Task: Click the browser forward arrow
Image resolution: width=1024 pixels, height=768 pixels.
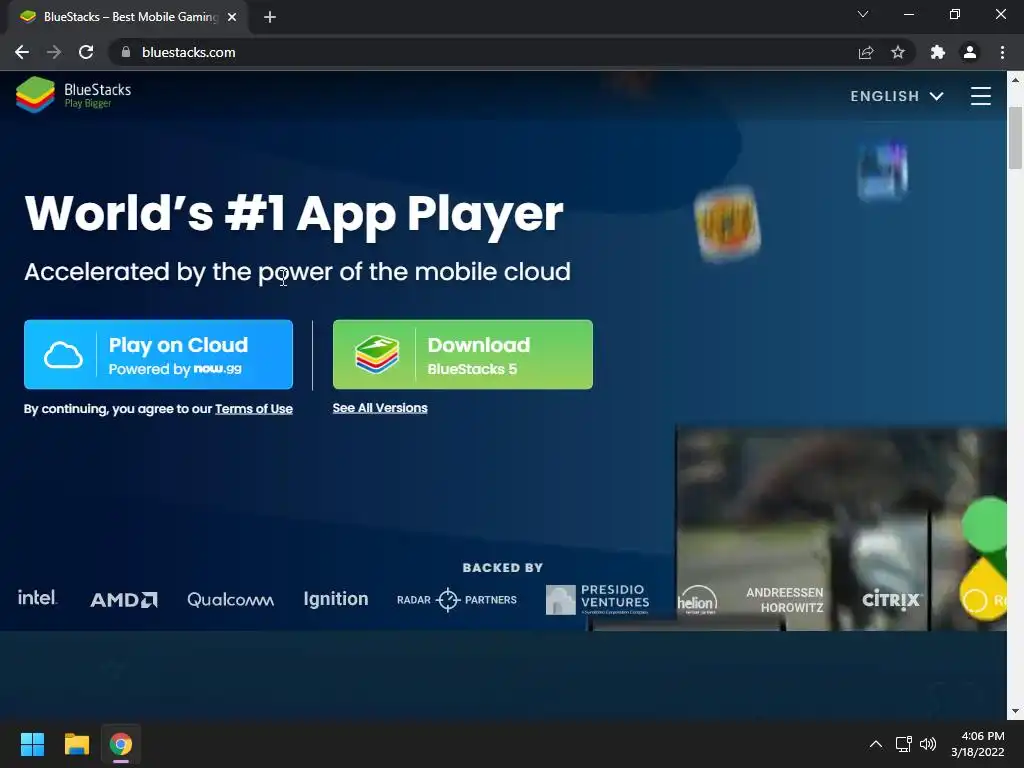Action: coord(54,52)
